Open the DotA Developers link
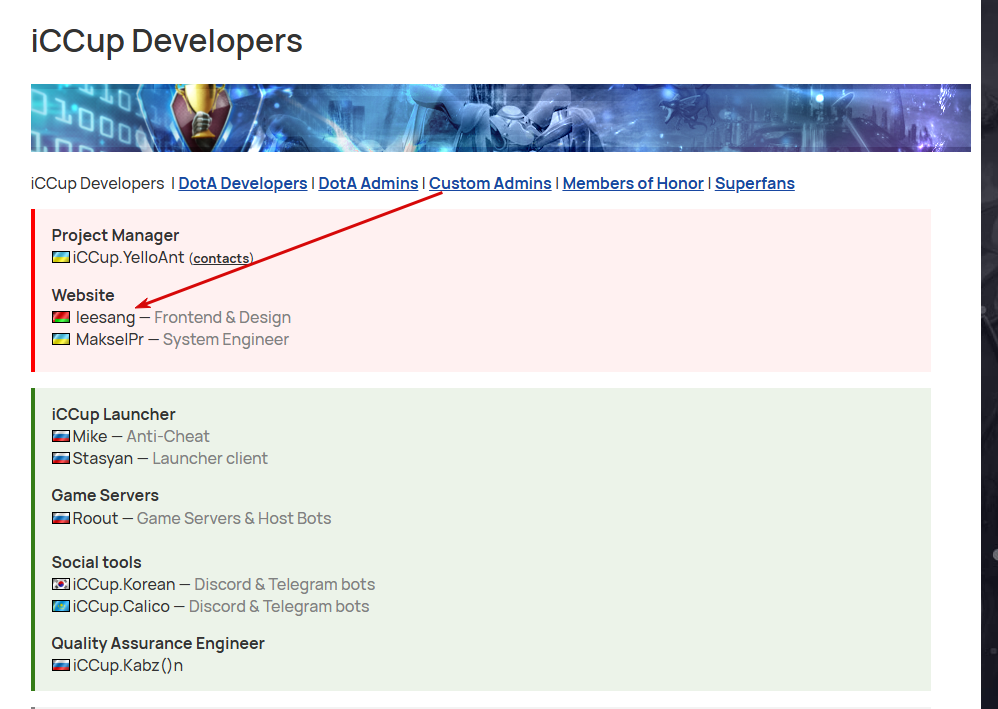The width and height of the screenshot is (998, 709). 242,183
